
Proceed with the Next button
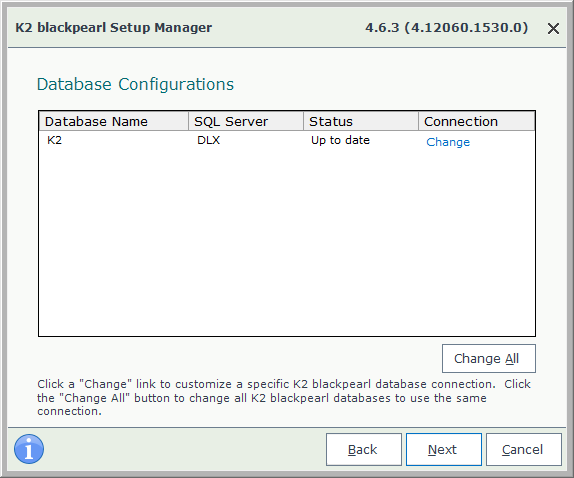coord(444,449)
